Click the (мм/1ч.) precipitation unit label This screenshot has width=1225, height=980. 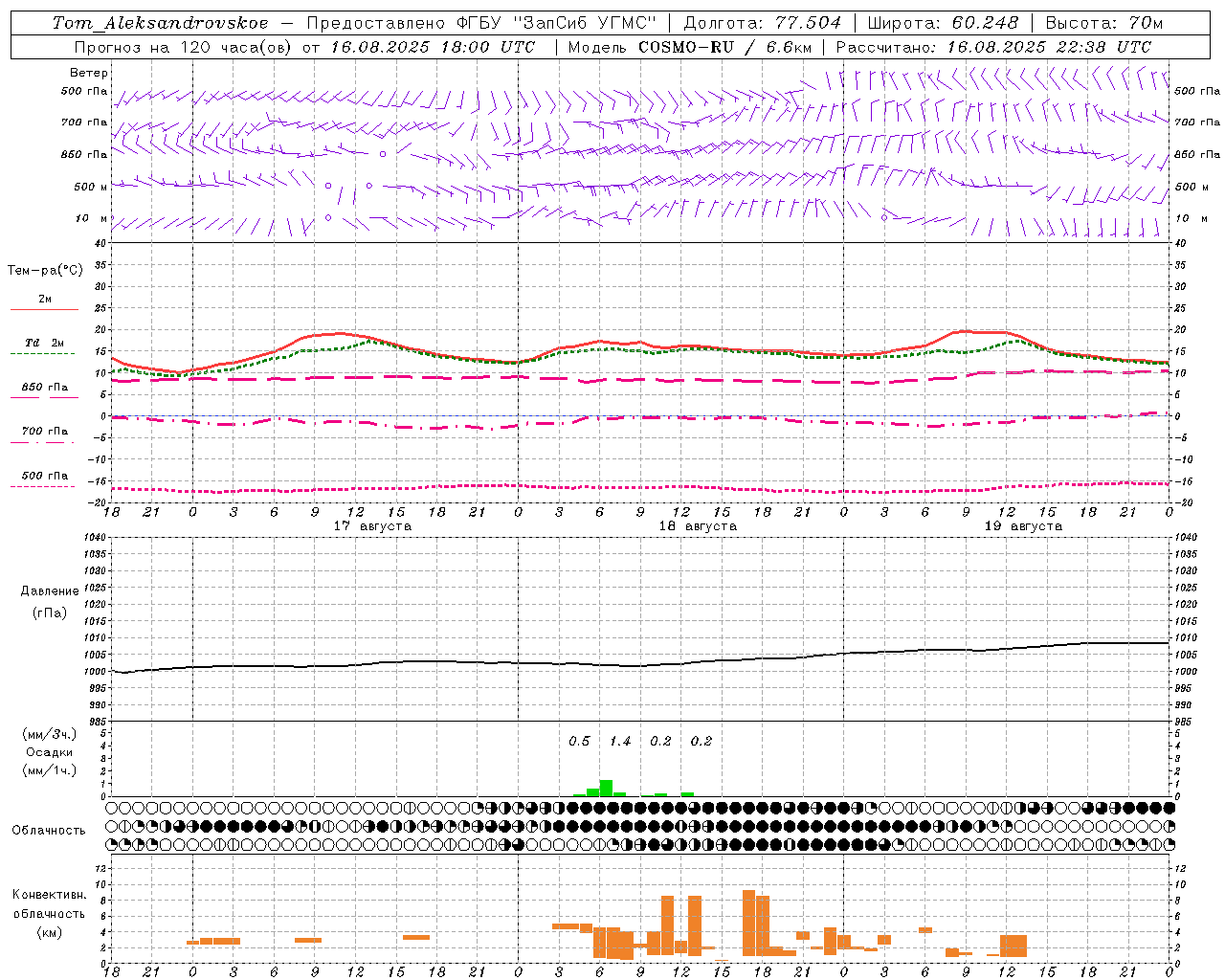50,770
